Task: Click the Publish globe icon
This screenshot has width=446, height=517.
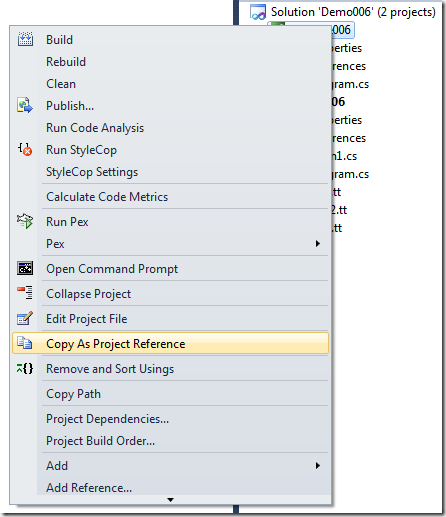Action: 25,106
